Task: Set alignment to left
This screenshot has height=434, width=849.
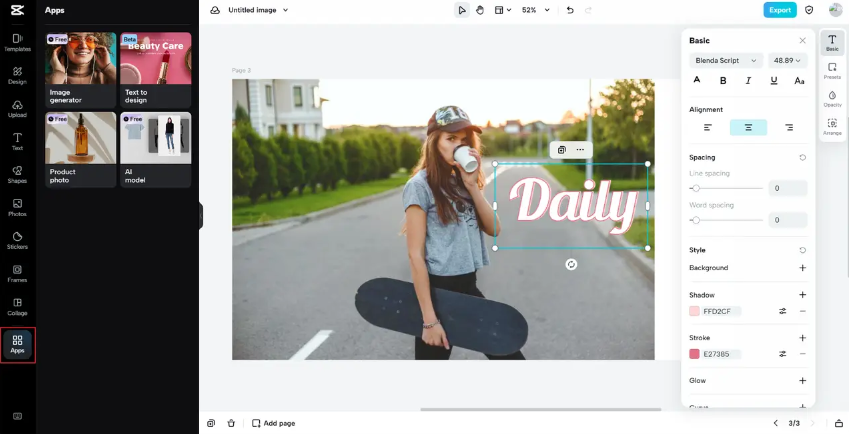Action: 708,127
